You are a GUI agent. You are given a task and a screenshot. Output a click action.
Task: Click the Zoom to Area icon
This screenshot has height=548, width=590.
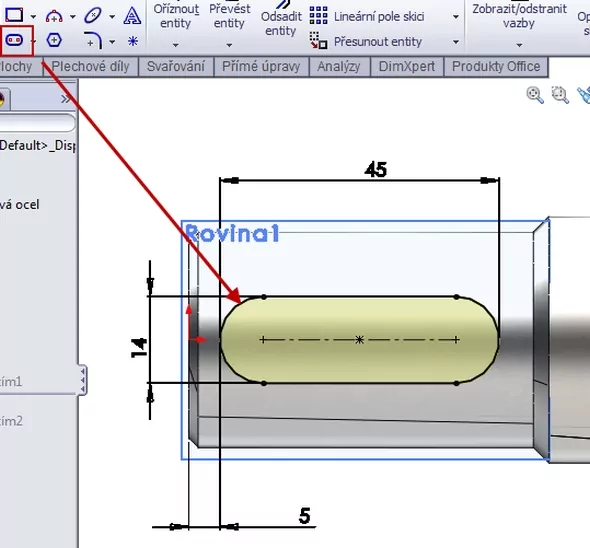(x=560, y=94)
